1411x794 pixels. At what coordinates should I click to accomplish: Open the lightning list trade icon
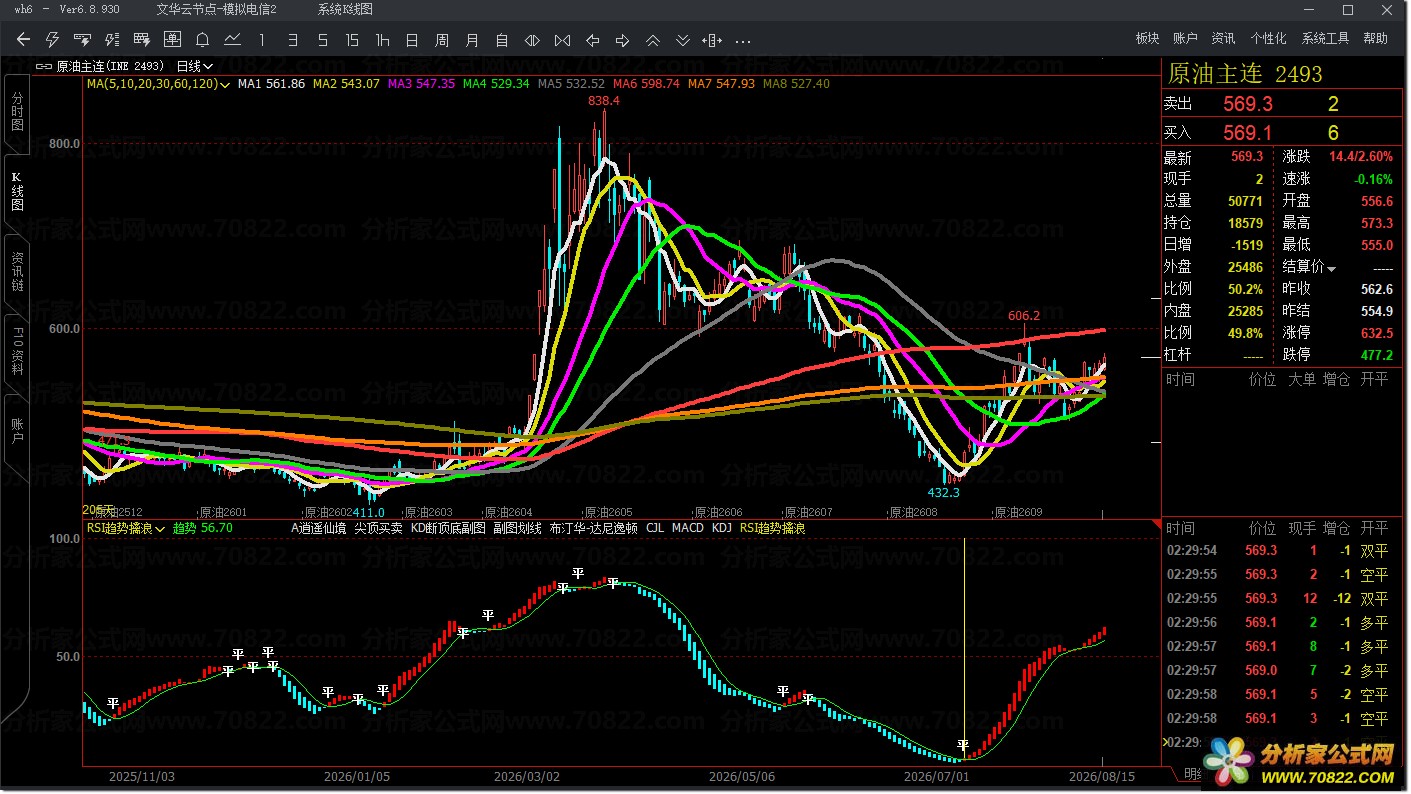112,40
